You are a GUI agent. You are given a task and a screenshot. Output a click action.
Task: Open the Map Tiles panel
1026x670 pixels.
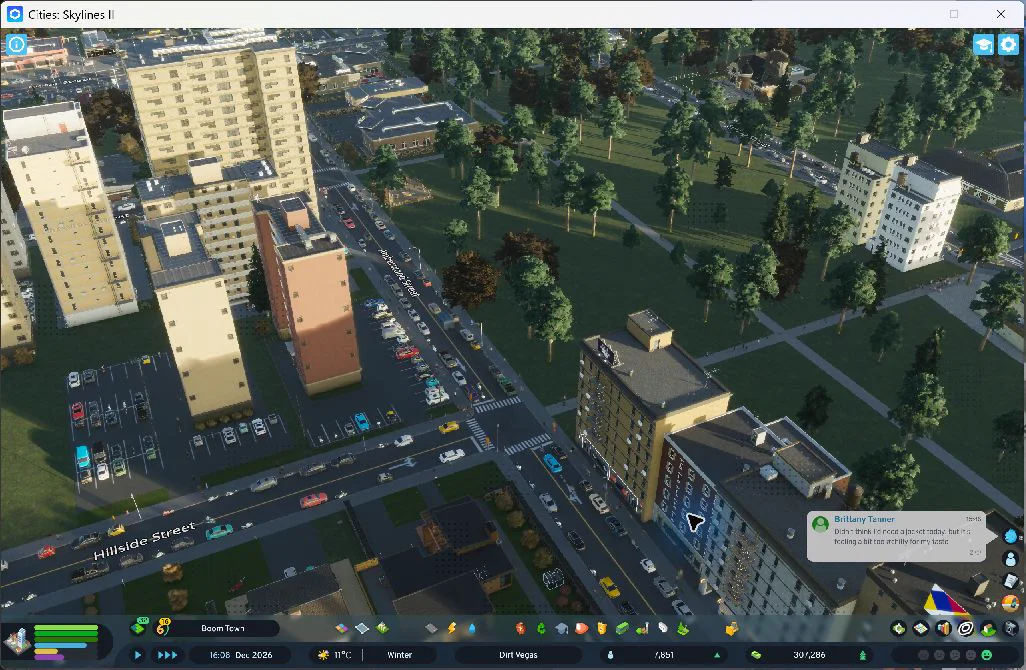(921, 629)
